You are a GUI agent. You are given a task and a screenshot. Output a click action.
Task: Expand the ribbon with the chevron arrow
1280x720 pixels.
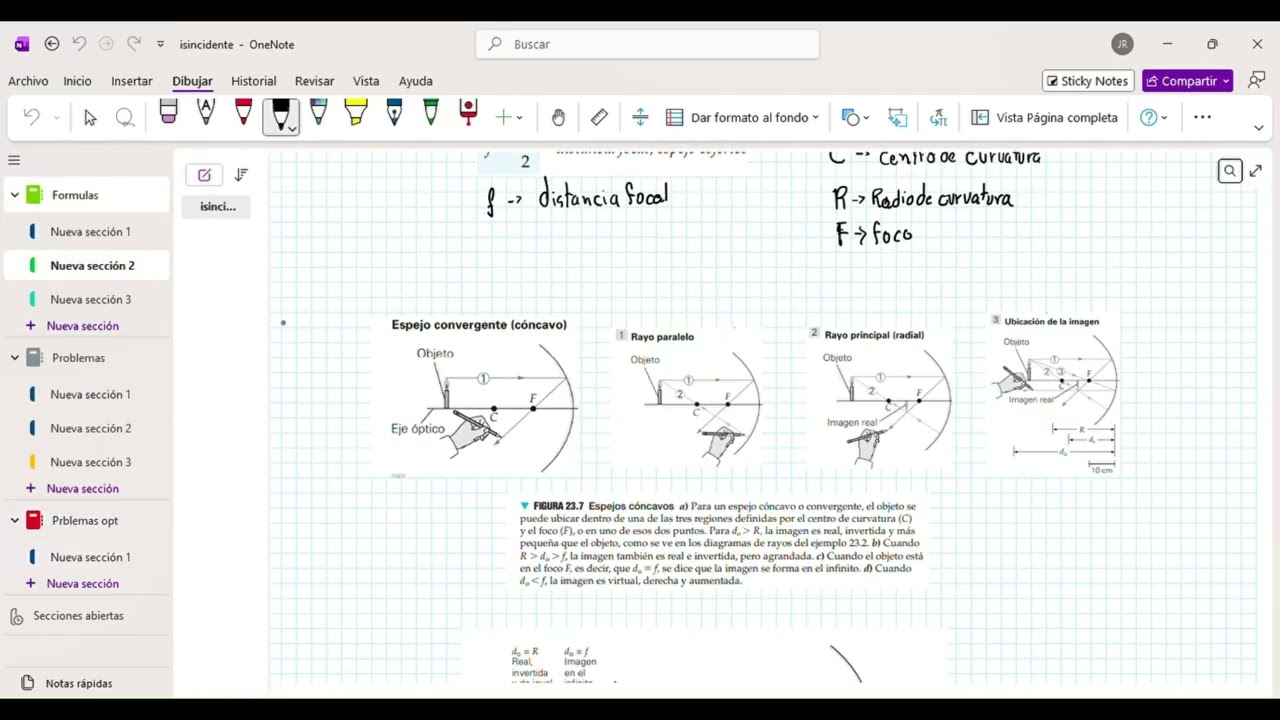1258,128
